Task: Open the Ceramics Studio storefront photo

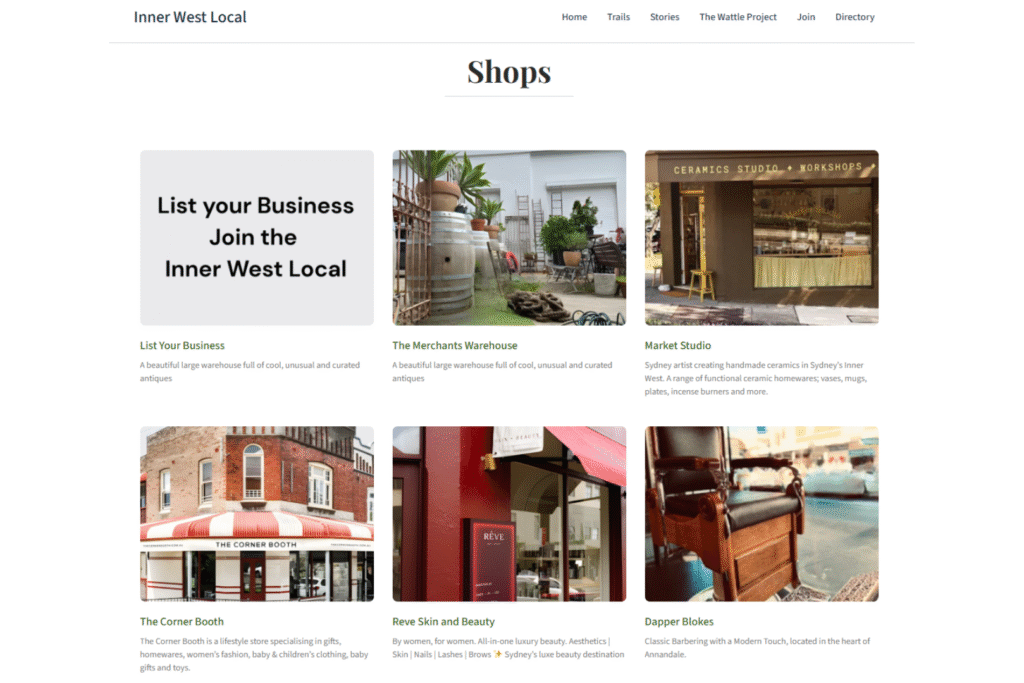Action: pos(761,238)
